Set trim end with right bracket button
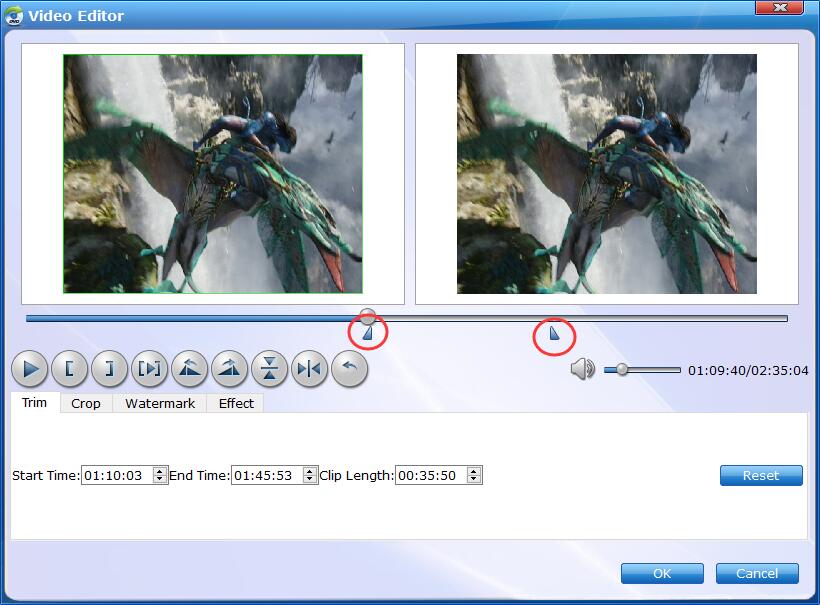 [109, 370]
